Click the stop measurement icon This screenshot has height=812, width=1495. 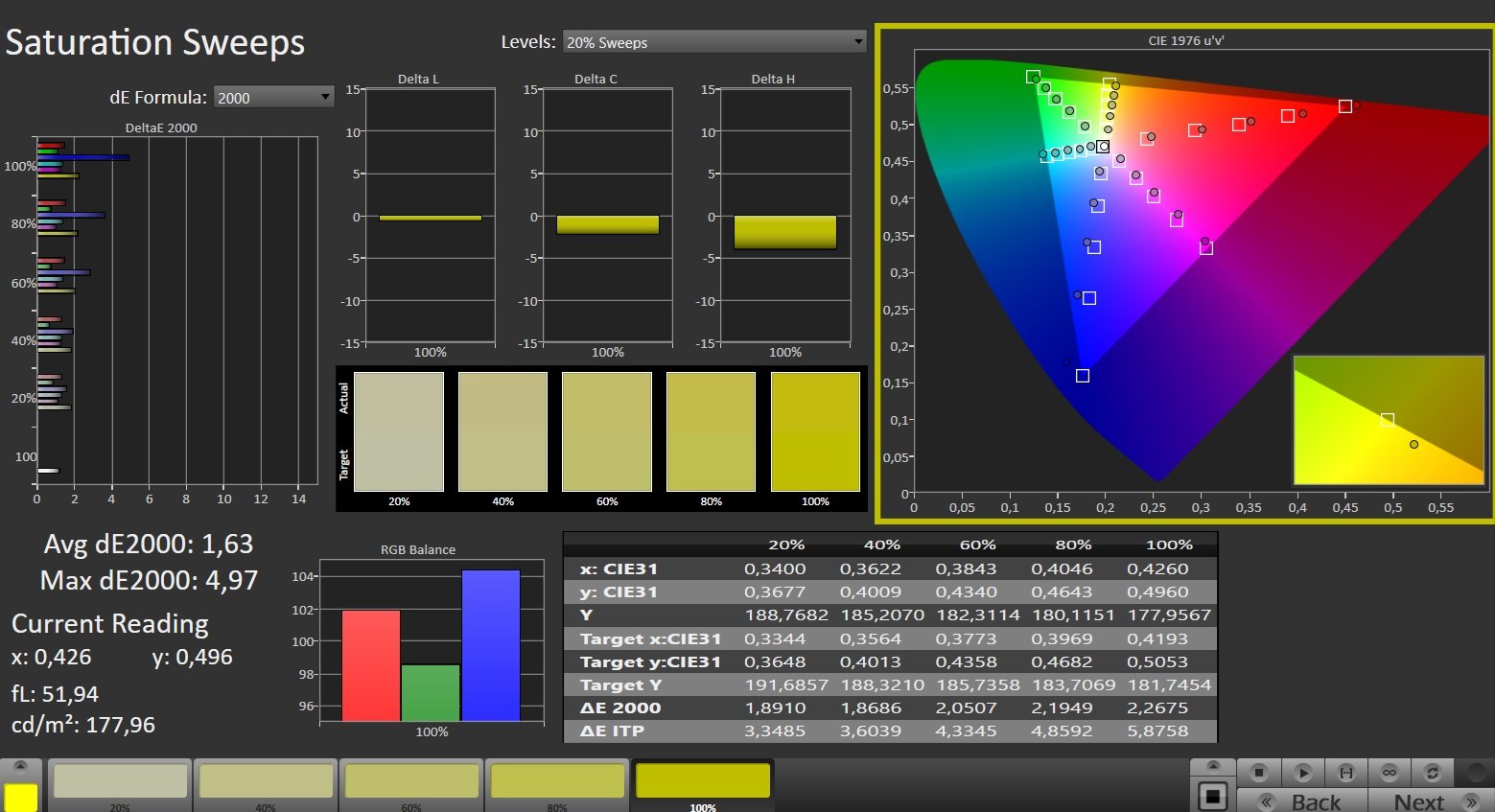click(x=1259, y=772)
